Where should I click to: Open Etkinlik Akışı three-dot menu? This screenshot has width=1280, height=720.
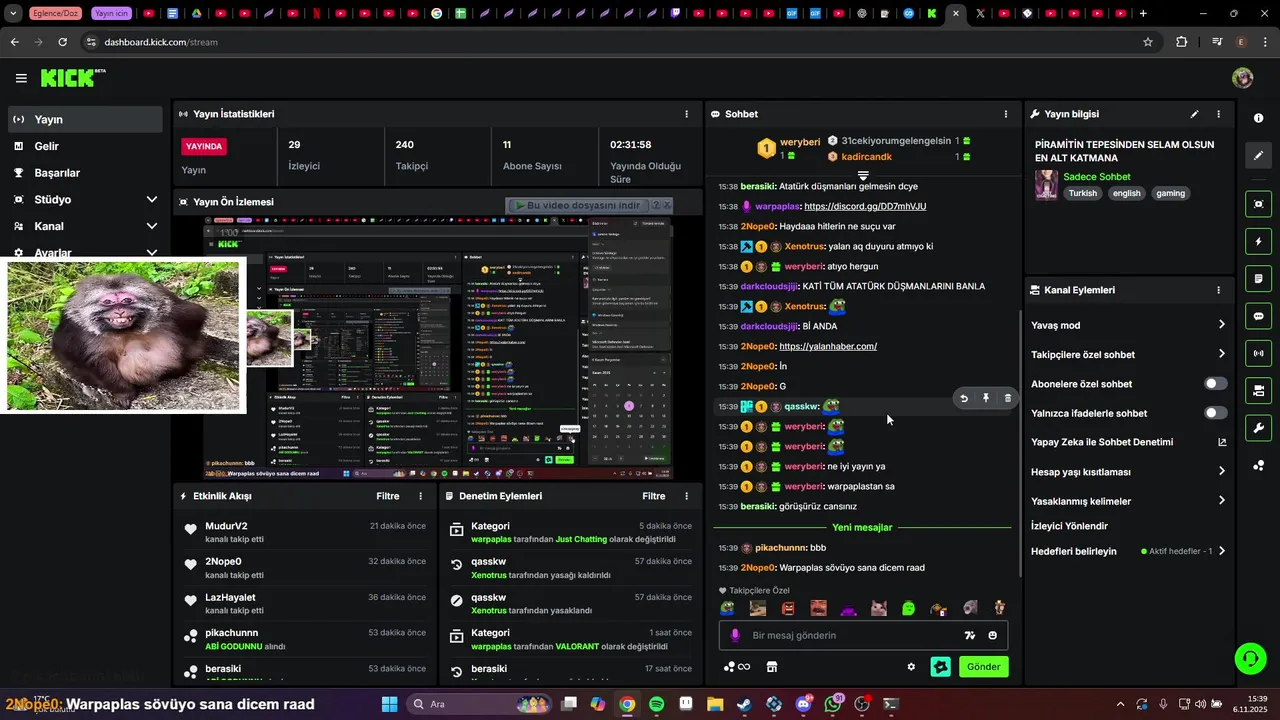pyautogui.click(x=420, y=496)
